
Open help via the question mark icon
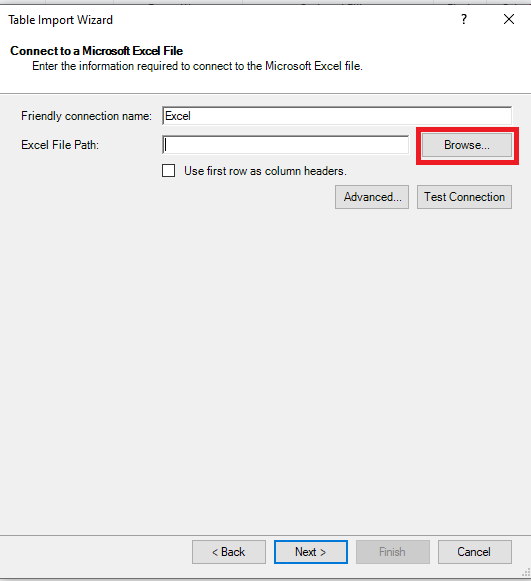point(464,19)
